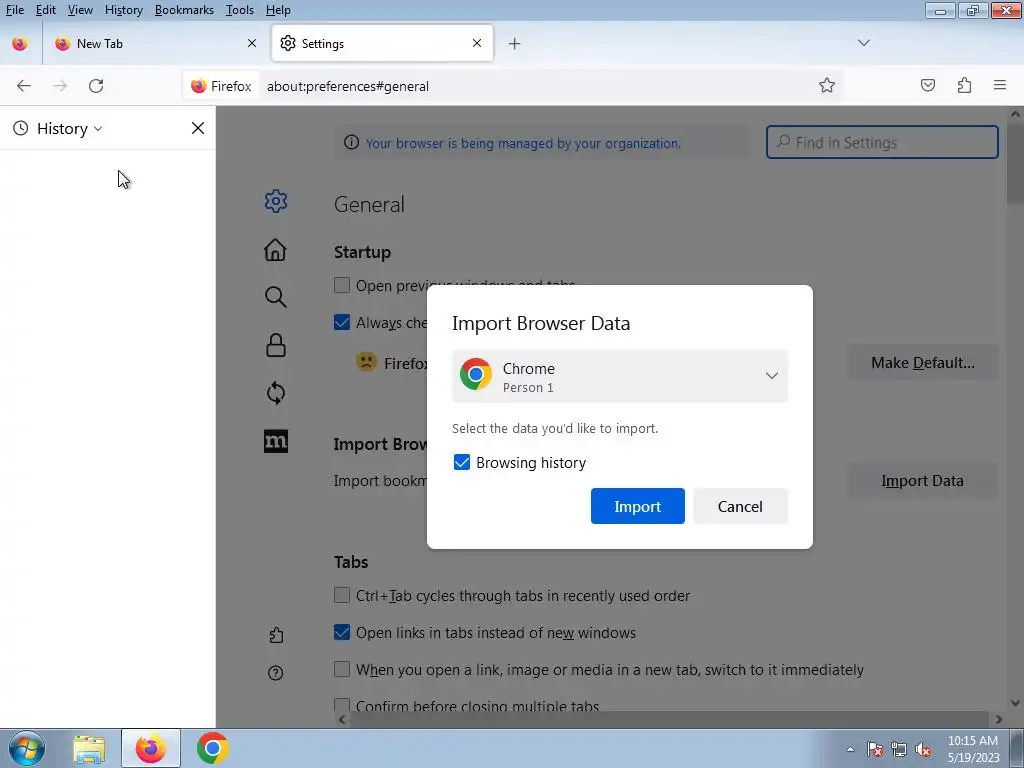Open Firefox Support help icon

(276, 673)
